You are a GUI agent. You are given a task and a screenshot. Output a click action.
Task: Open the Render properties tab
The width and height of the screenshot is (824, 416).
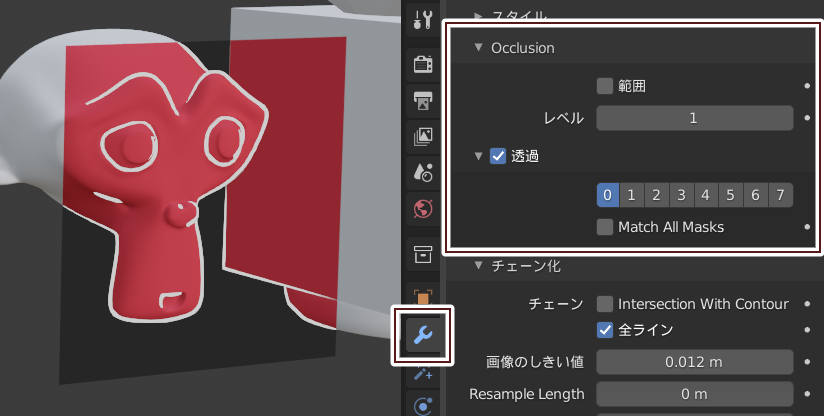point(423,64)
